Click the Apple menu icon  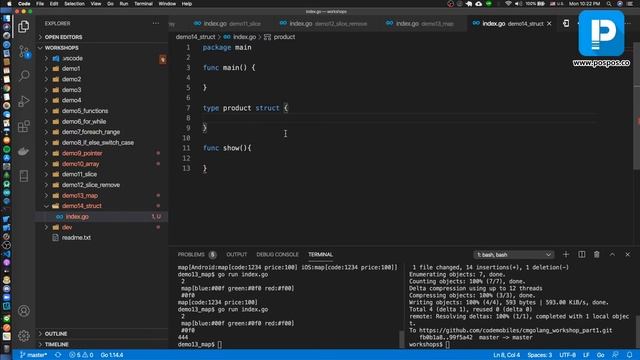(x=9, y=4)
